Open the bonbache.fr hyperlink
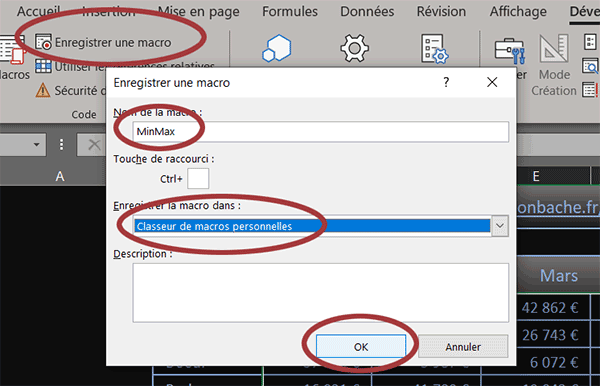 point(558,207)
